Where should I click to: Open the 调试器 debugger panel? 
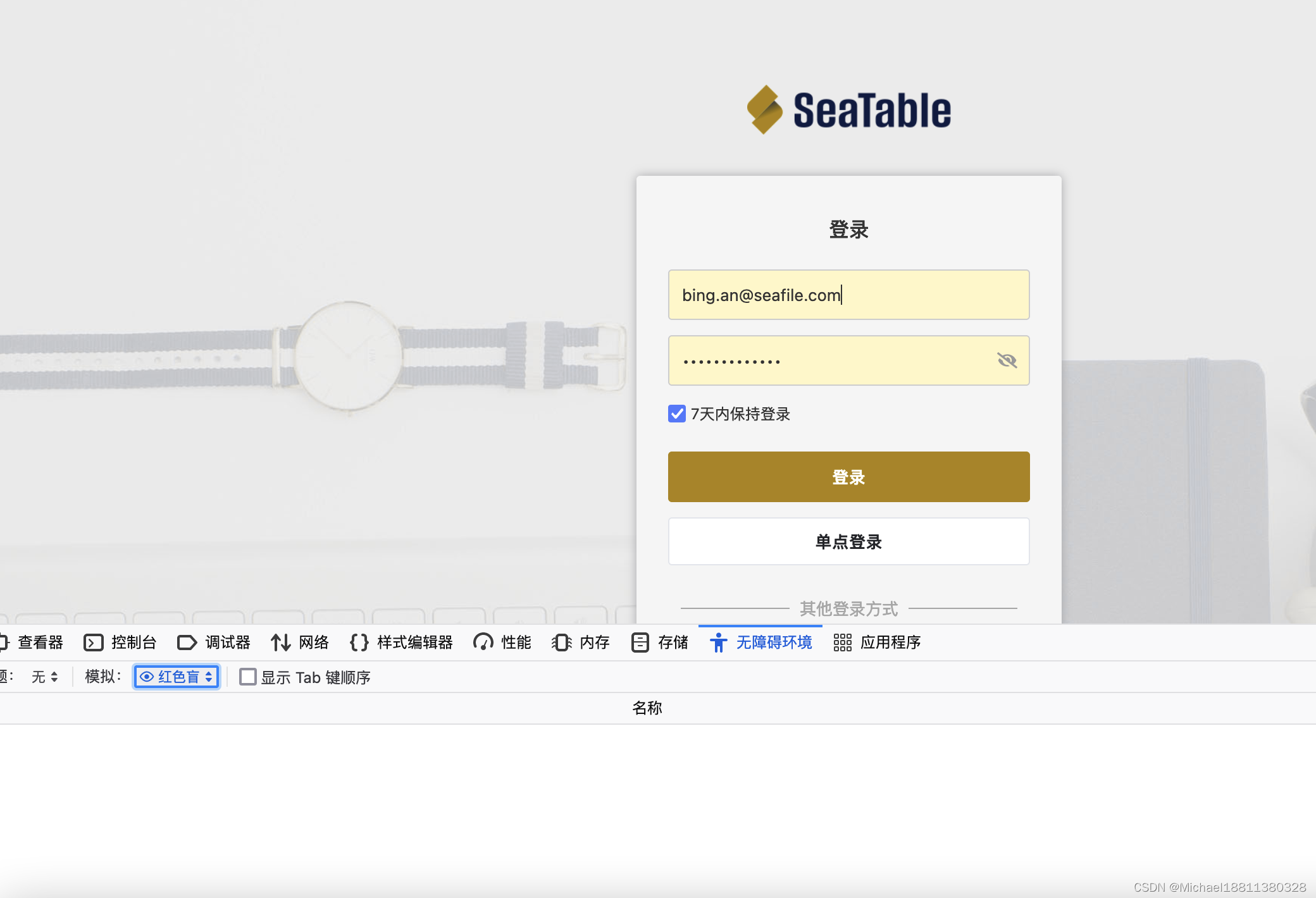(227, 642)
